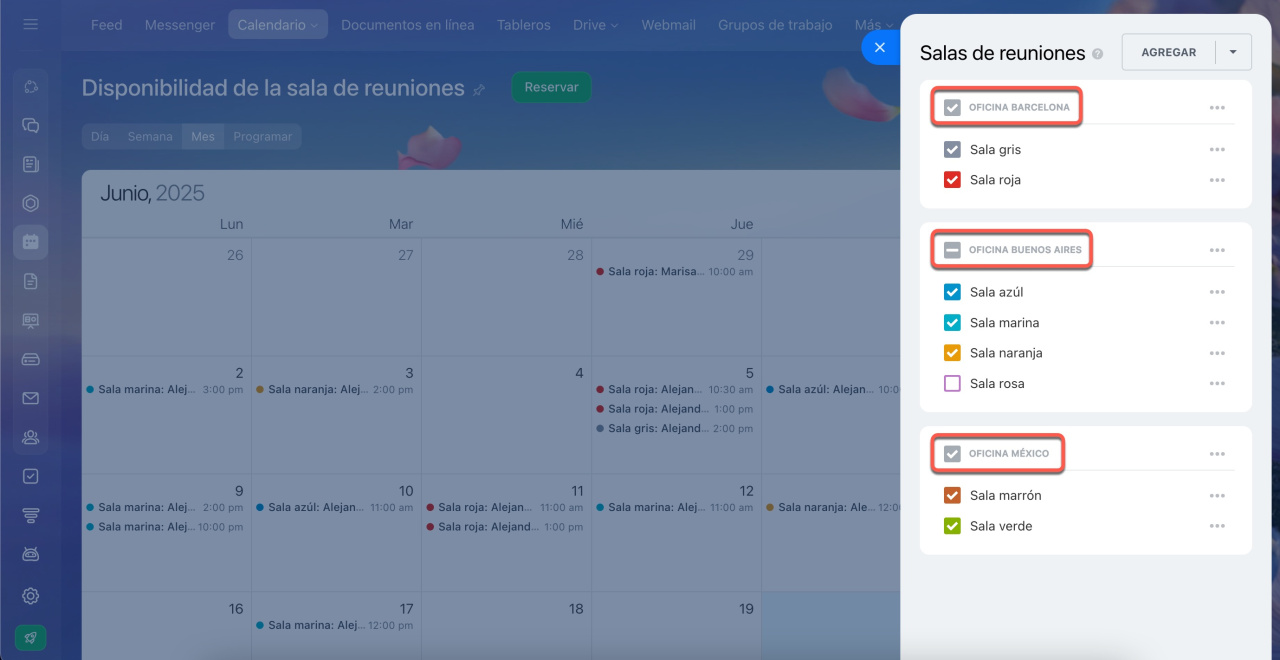Uncheck the Sala azúl checkbox
Viewport: 1280px width, 660px height.
[x=952, y=292]
